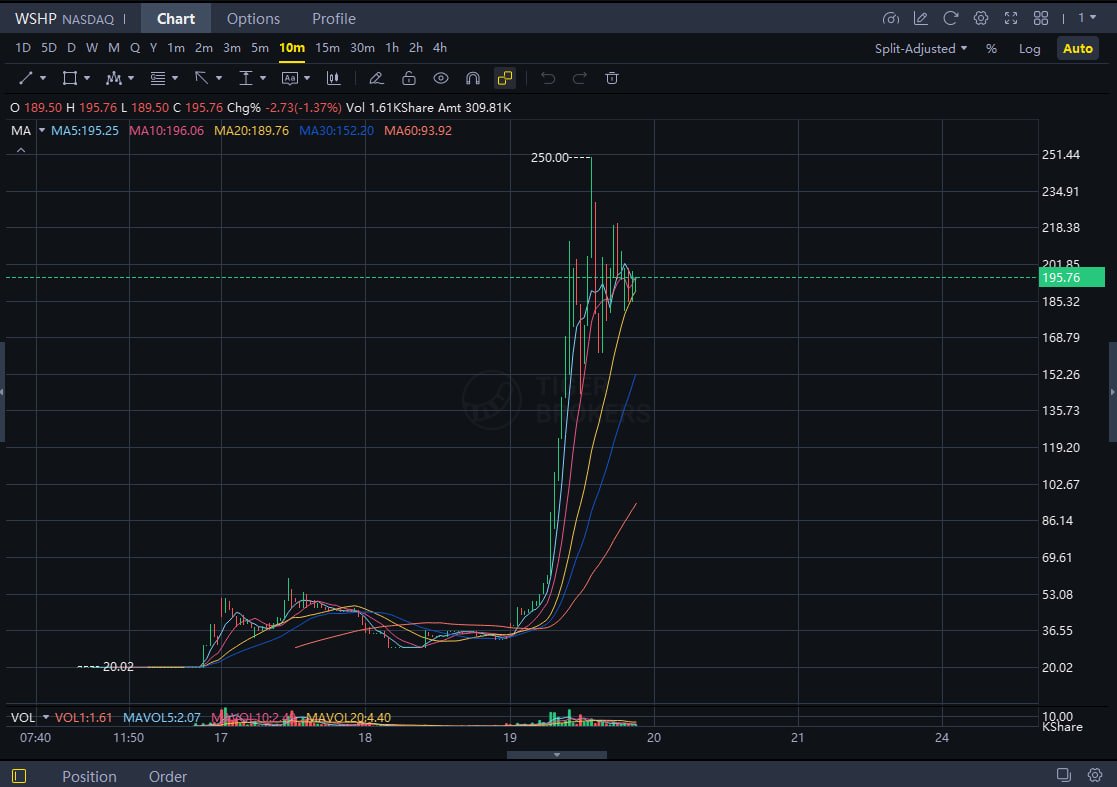Image resolution: width=1117 pixels, height=787 pixels.
Task: Enable Log scale for price axis
Action: point(1030,48)
